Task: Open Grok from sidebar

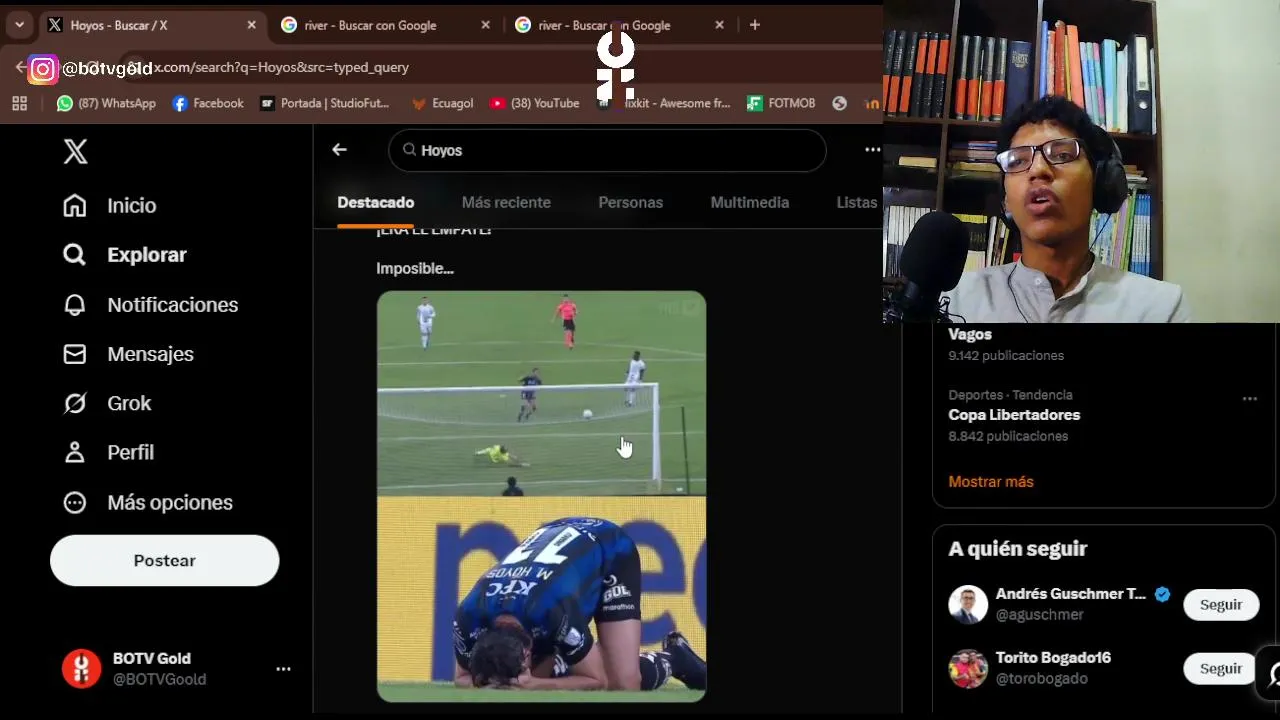Action: pyautogui.click(x=107, y=403)
